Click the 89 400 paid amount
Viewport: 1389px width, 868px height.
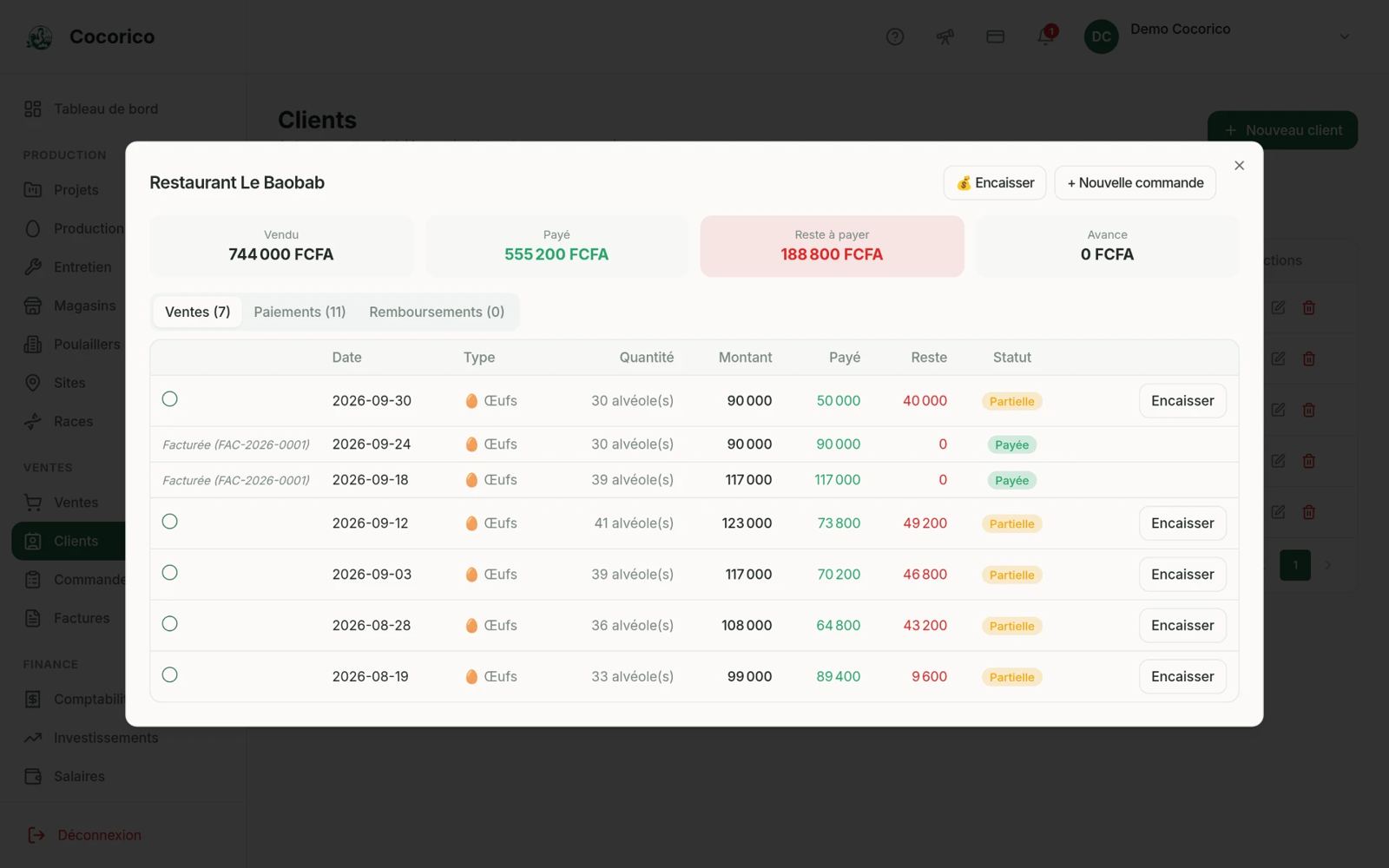click(x=838, y=677)
